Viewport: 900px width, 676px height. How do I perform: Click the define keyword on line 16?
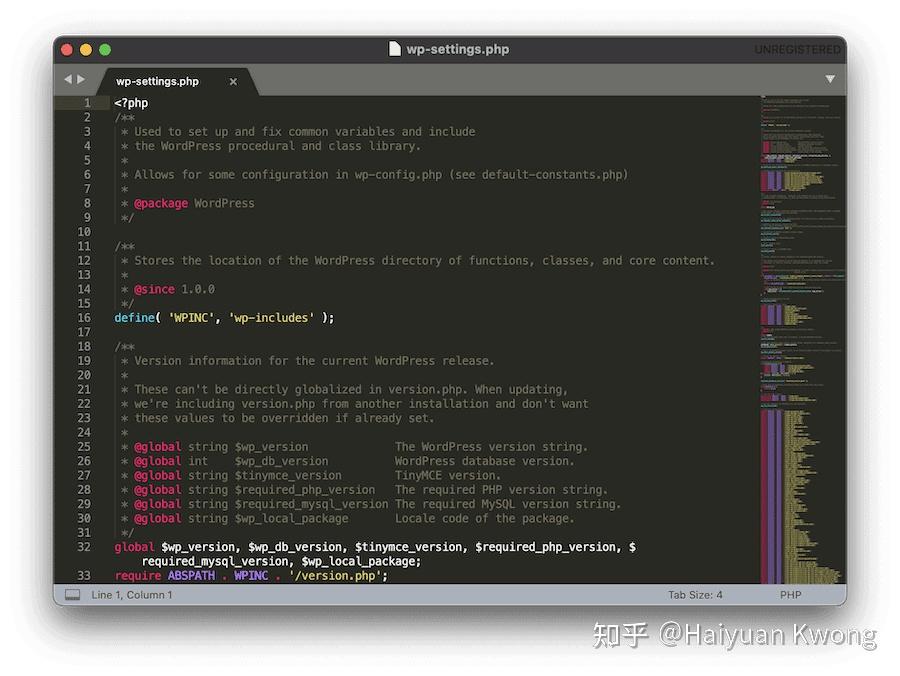click(x=135, y=317)
